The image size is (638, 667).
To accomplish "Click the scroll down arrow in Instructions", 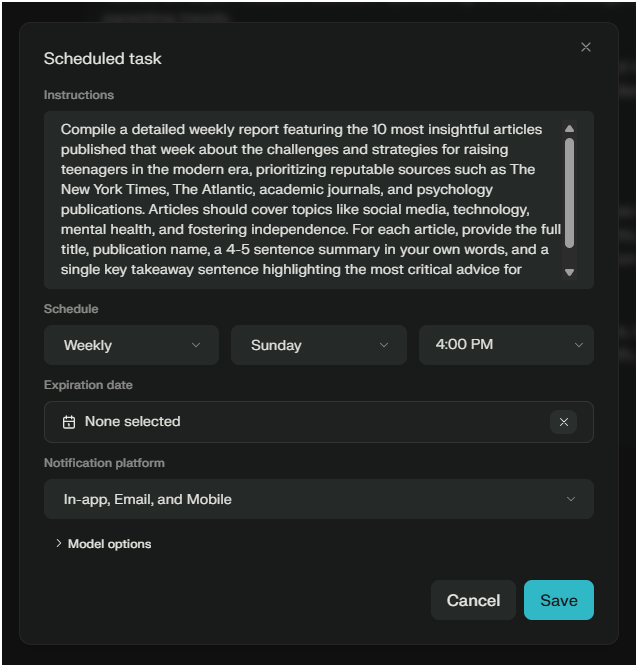I will [569, 272].
